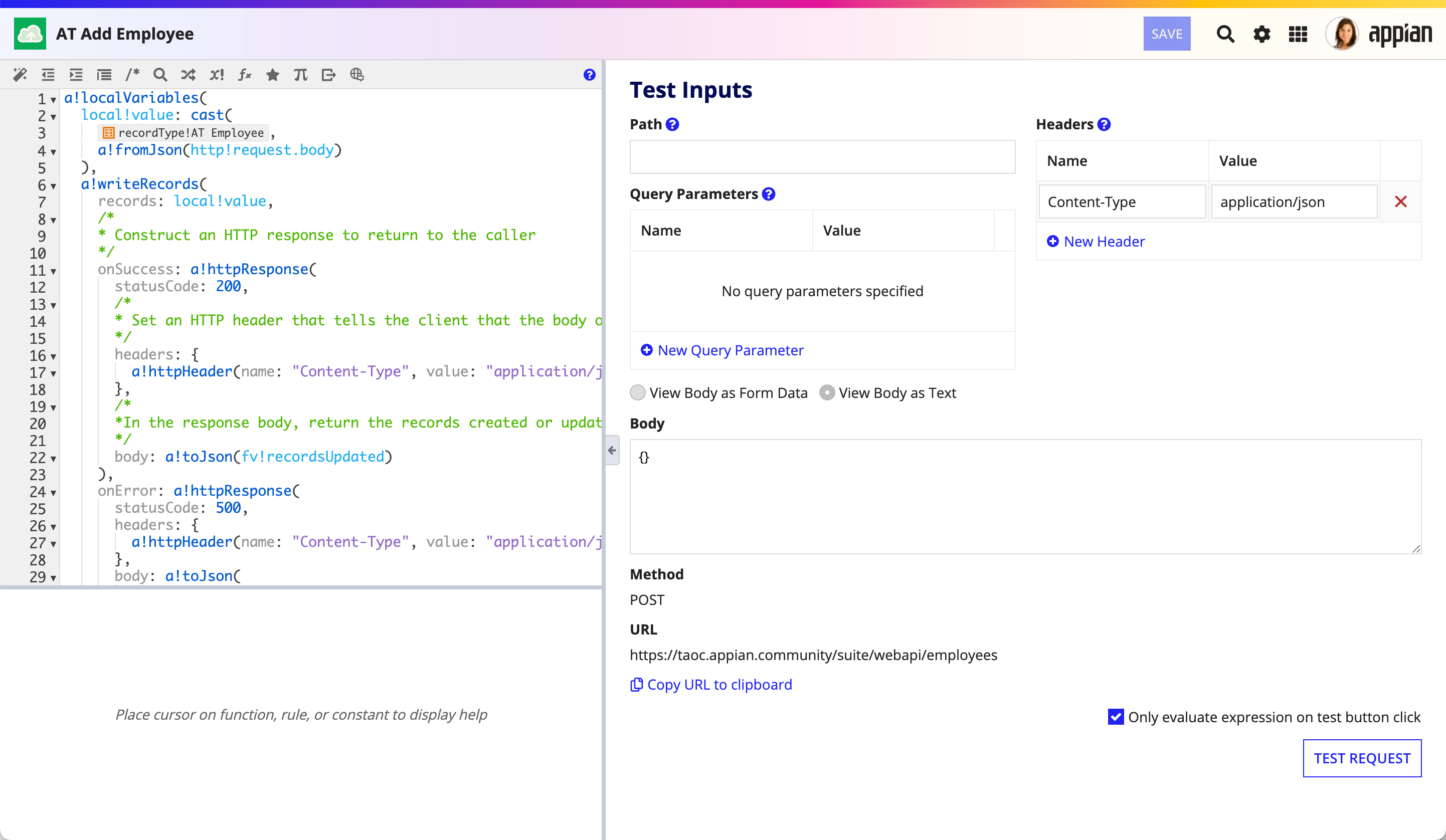This screenshot has width=1446, height=840.
Task: Toggle comment with the /* icon
Action: tap(132, 75)
